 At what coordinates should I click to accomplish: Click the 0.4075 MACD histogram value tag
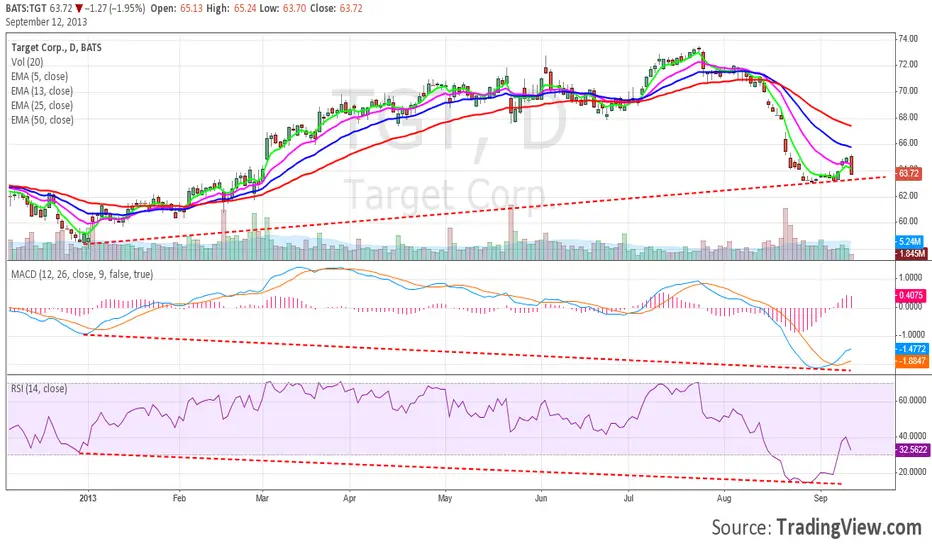tap(911, 295)
